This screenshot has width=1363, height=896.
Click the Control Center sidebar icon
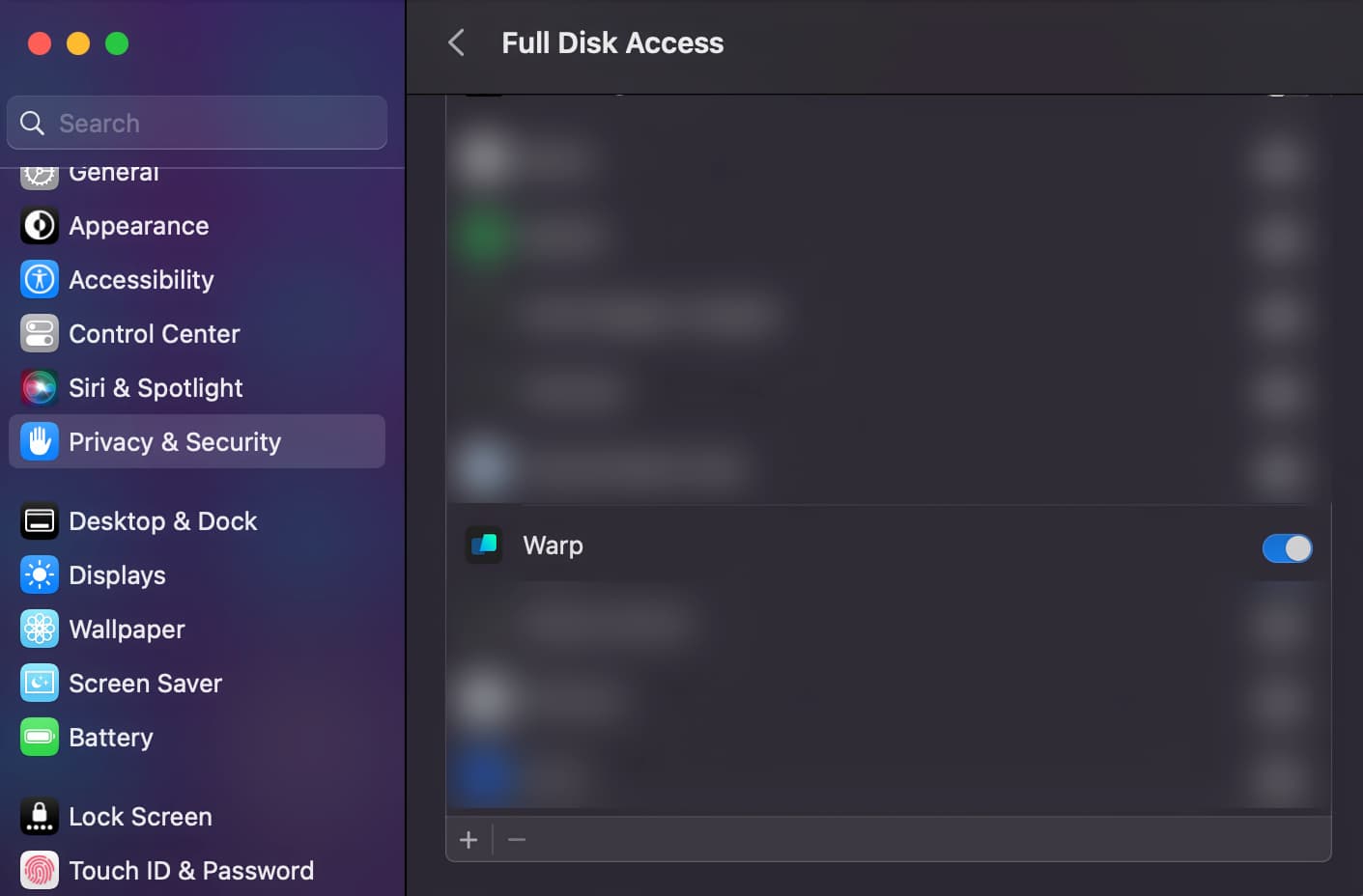(40, 334)
